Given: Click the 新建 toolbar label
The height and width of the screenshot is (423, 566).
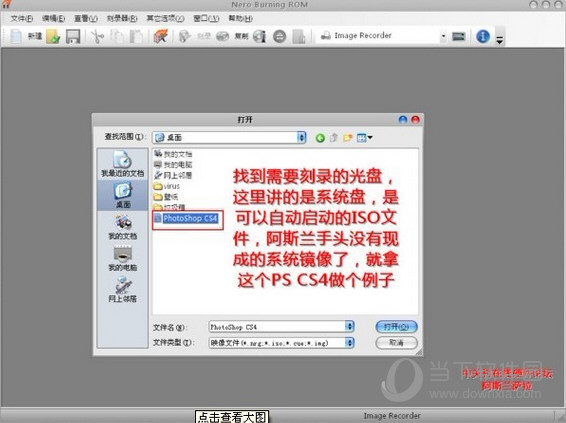Looking at the screenshot, I should (x=35, y=36).
